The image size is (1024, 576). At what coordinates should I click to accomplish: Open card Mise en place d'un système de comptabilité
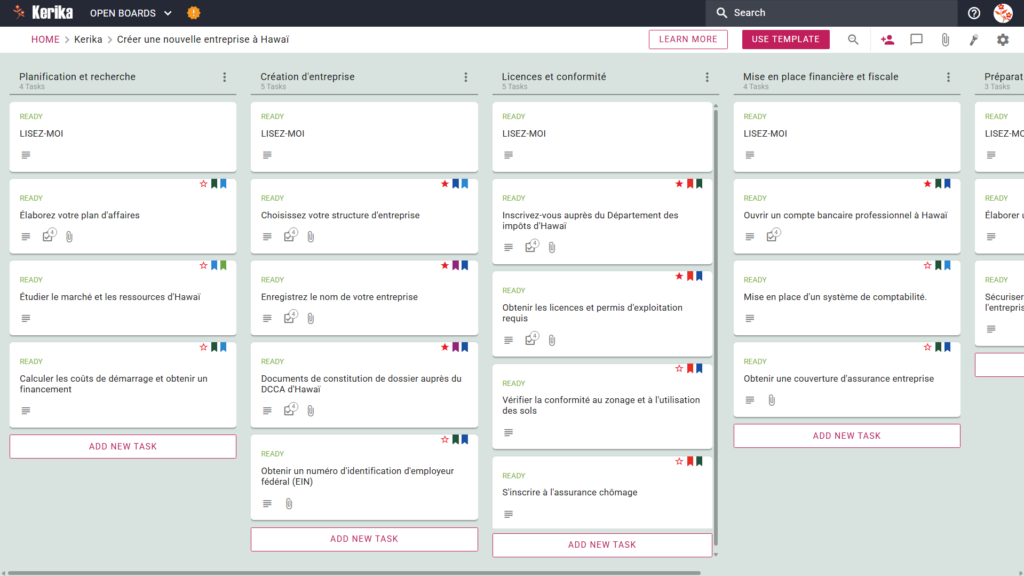click(846, 298)
